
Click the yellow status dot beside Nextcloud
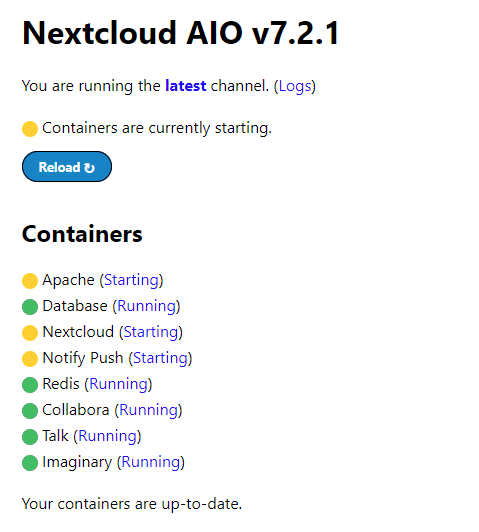(30, 333)
